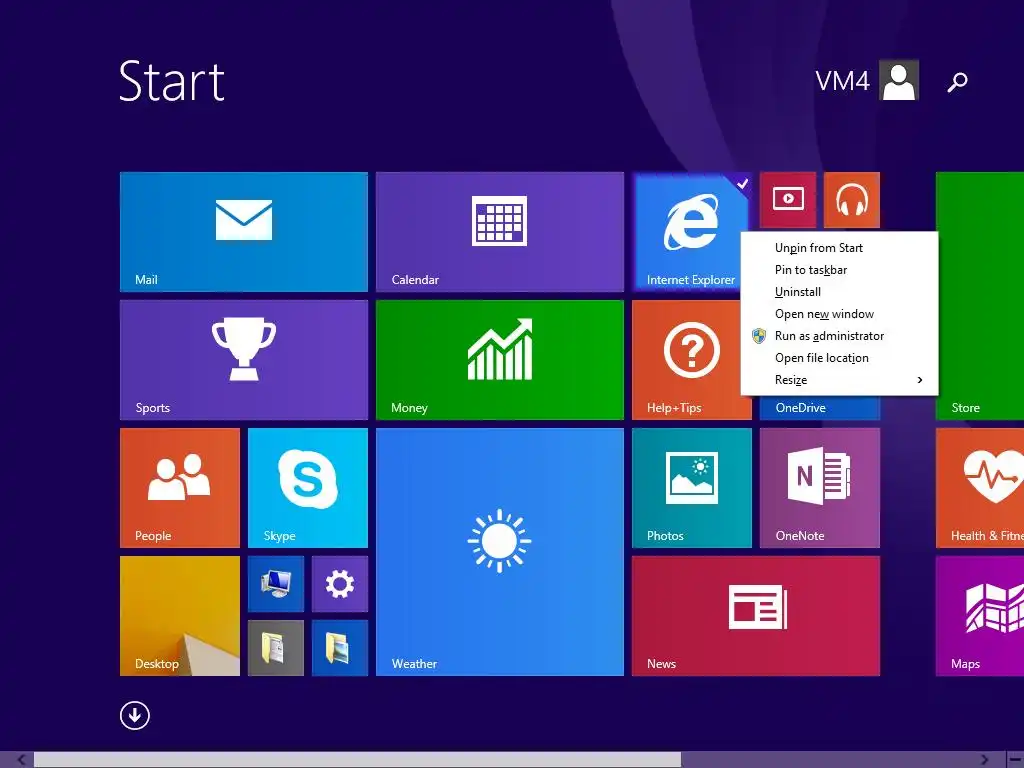Viewport: 1024px width, 768px height.
Task: Open the Calendar tile
Action: coord(500,232)
